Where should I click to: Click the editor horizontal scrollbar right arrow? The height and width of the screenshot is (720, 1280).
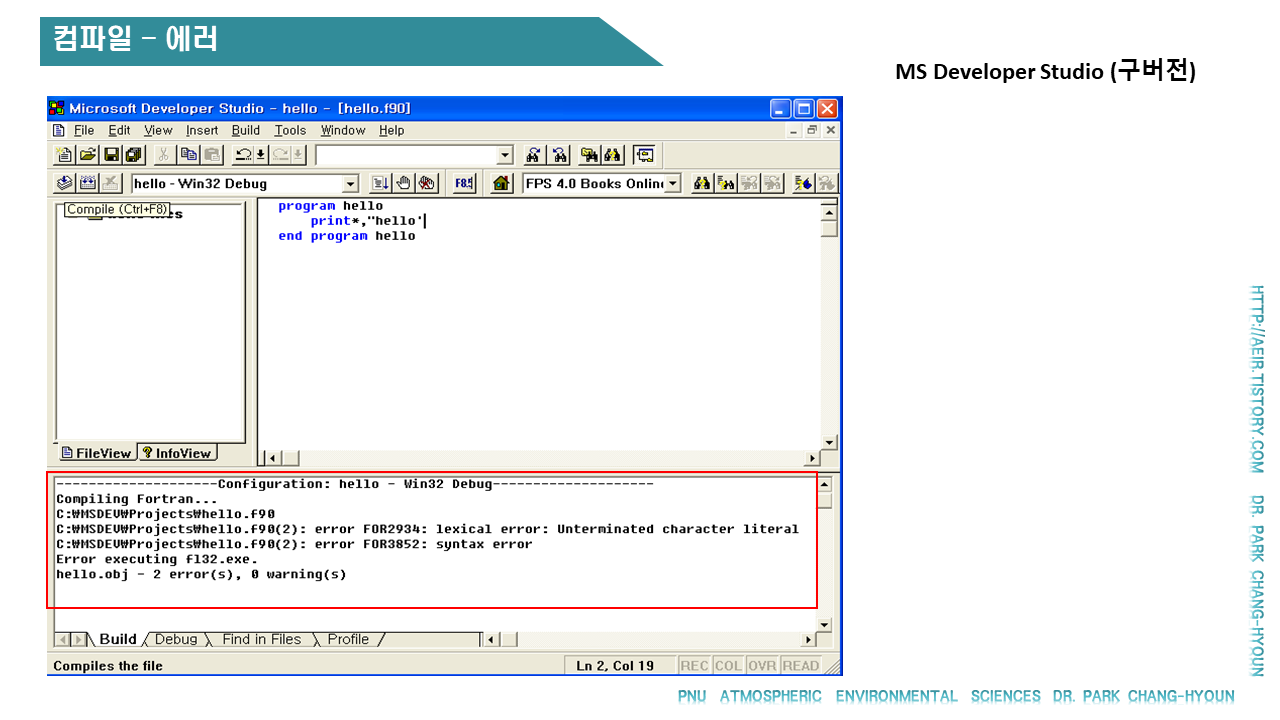coord(812,458)
